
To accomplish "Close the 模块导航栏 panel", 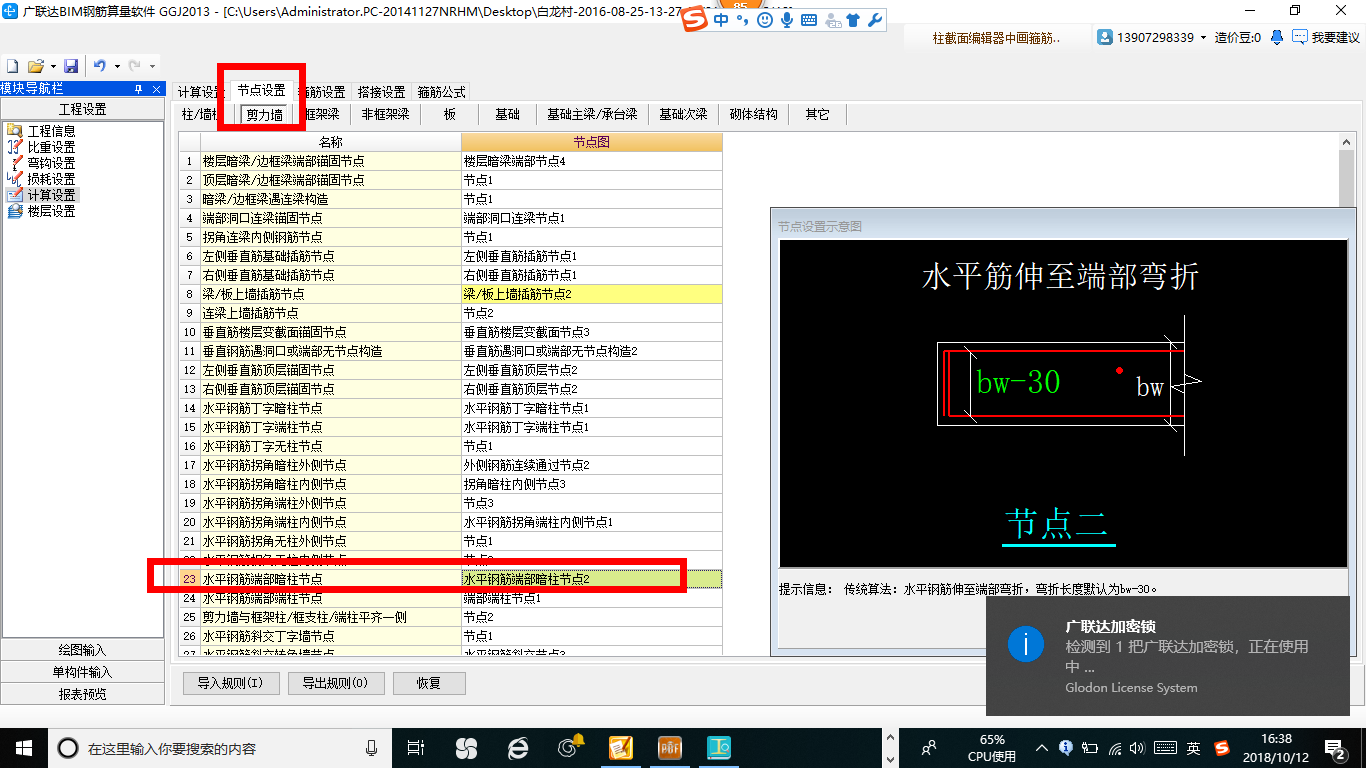I will point(155,89).
